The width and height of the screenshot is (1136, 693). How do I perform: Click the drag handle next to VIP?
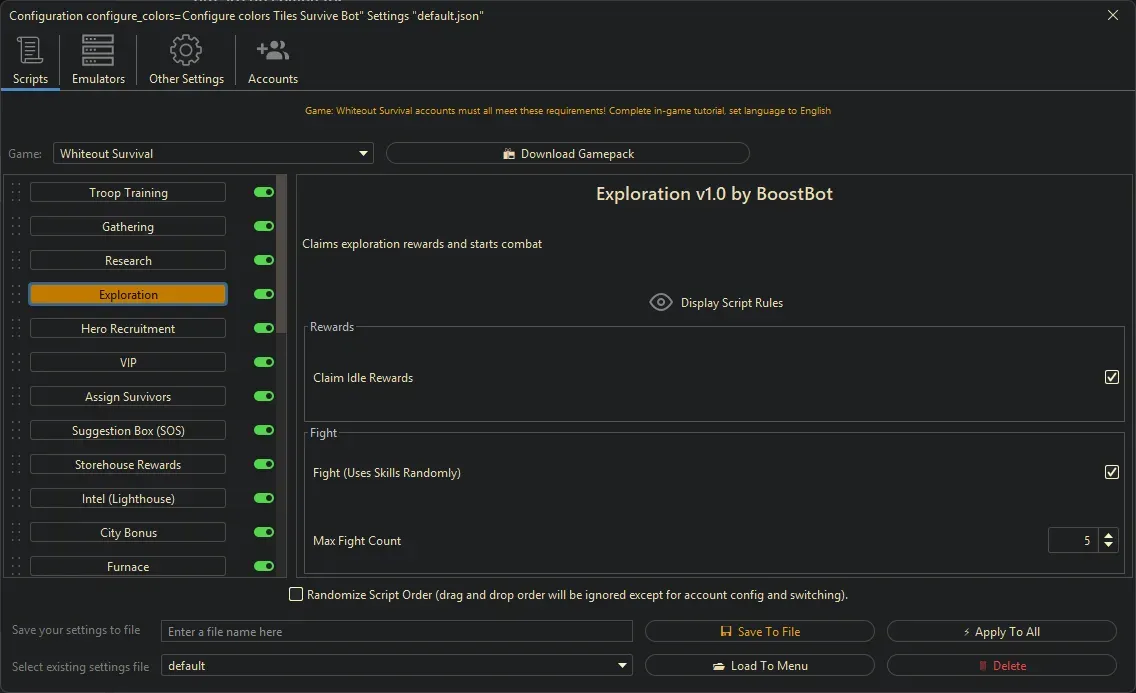[x=16, y=363]
